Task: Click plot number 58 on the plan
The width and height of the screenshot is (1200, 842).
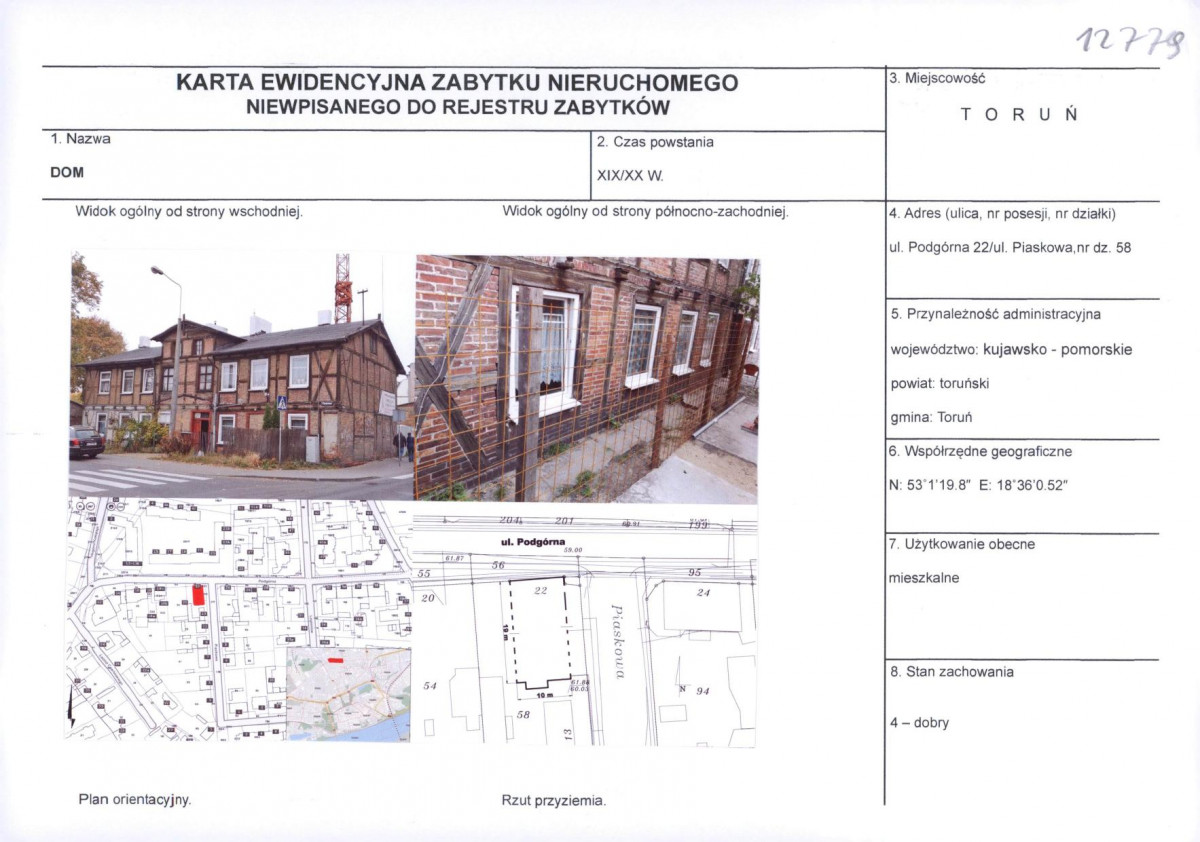Action: [523, 715]
